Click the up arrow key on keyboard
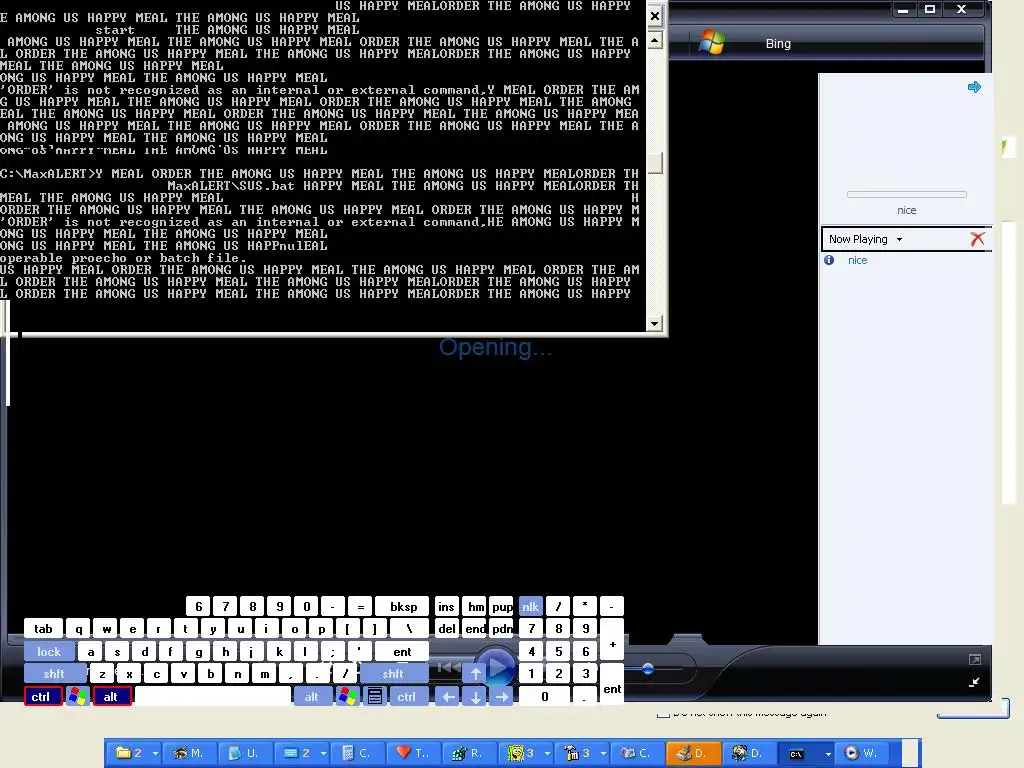Screen dimensions: 1024x768 [x=475, y=673]
